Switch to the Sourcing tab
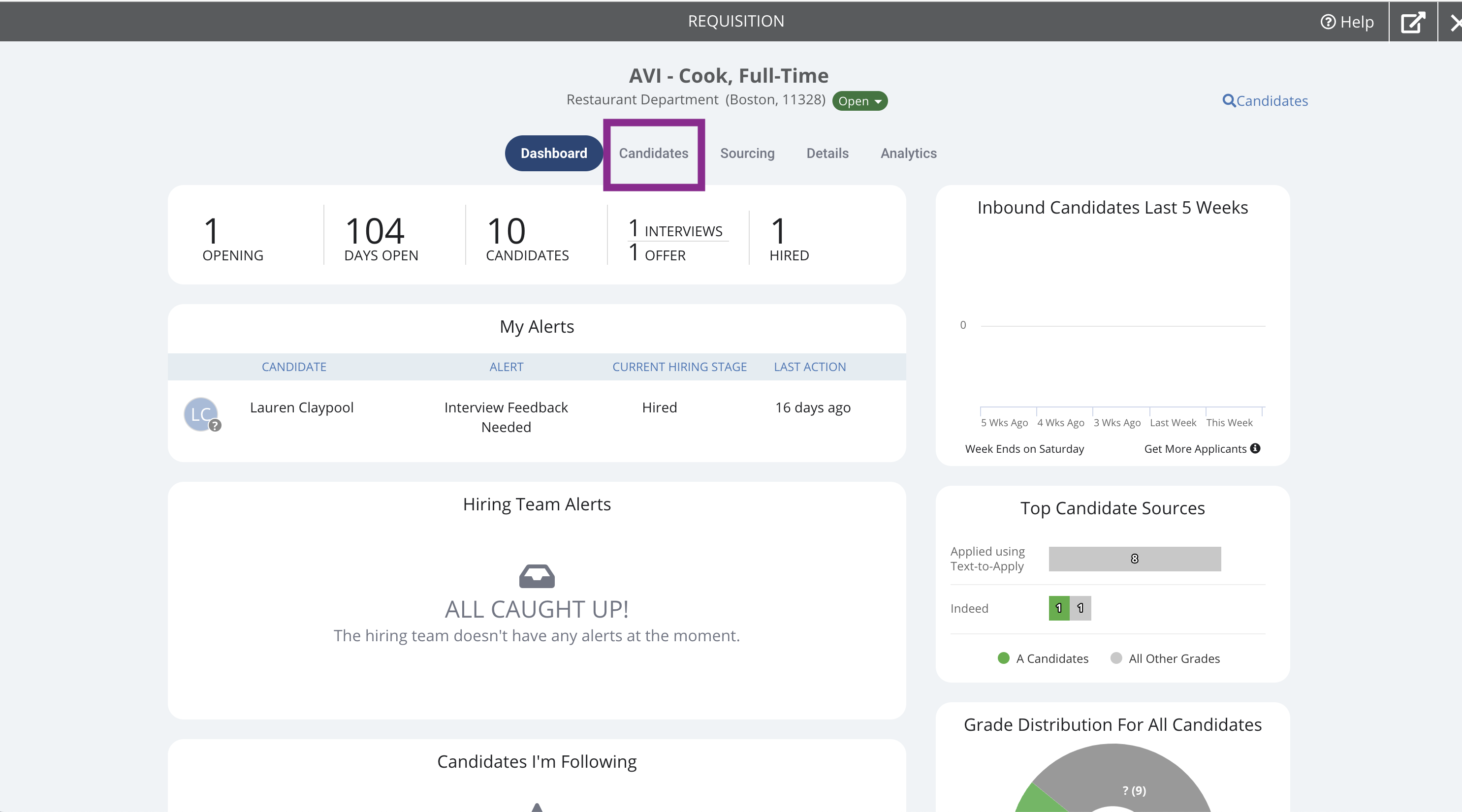Viewport: 1462px width, 812px height. tap(747, 153)
